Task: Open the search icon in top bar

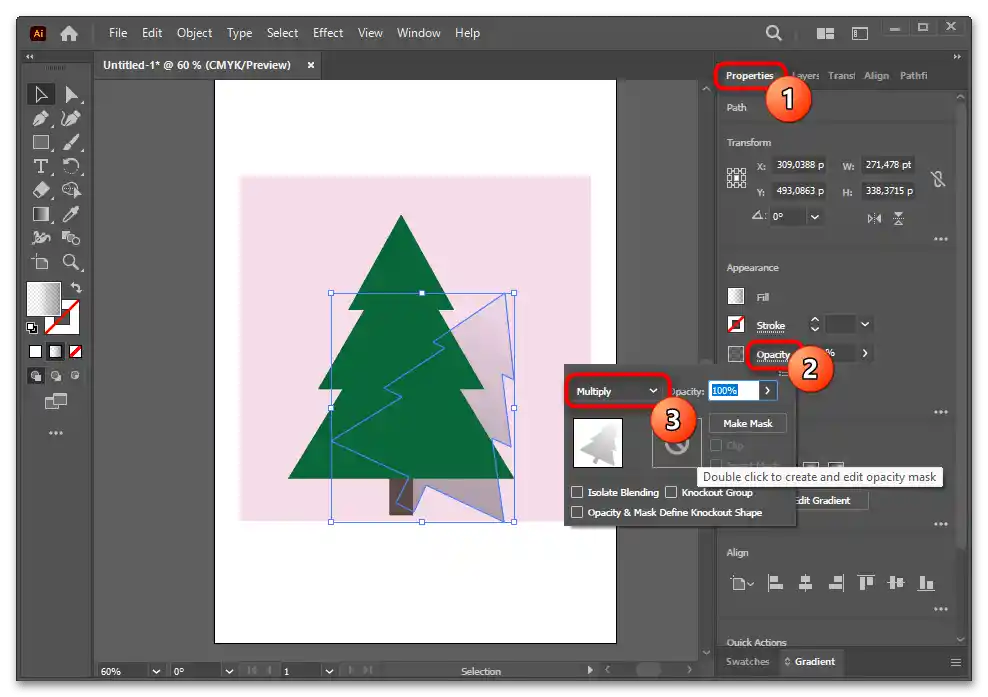Action: [x=774, y=33]
